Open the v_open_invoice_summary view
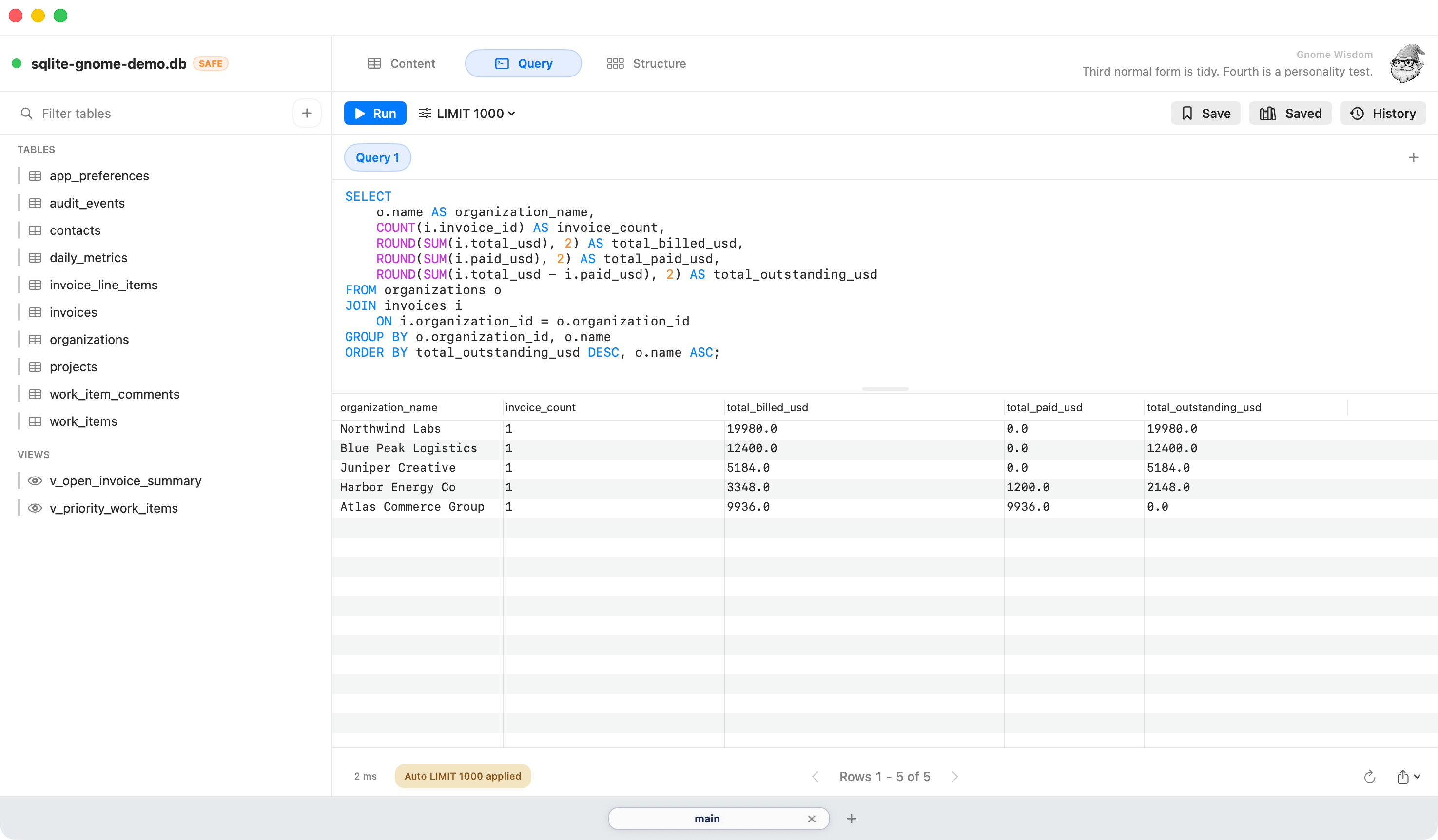The image size is (1438, 840). pos(125,481)
